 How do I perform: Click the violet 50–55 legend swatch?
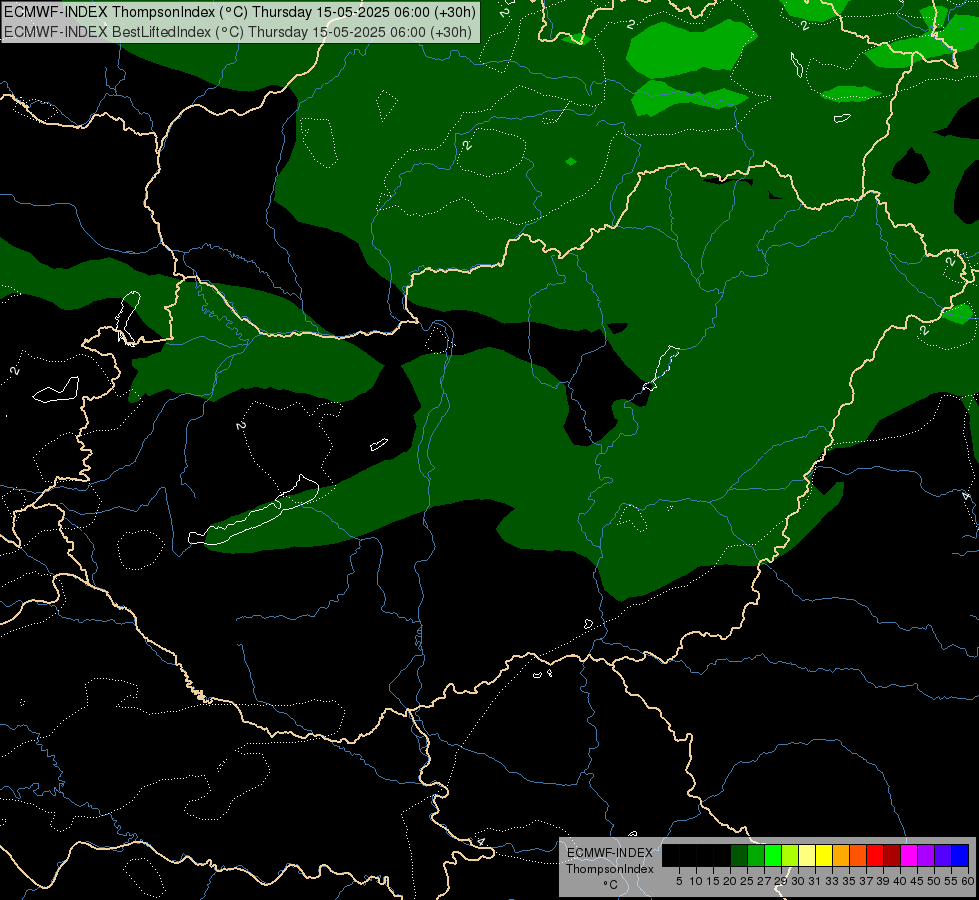(943, 855)
